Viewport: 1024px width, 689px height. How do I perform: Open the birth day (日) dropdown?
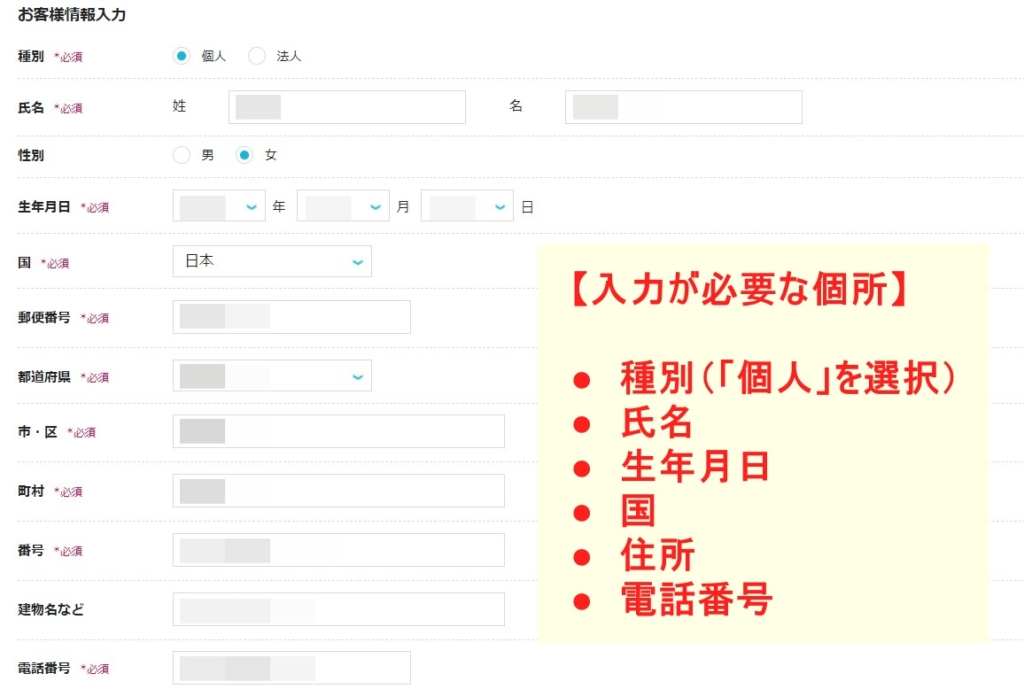tap(467, 206)
